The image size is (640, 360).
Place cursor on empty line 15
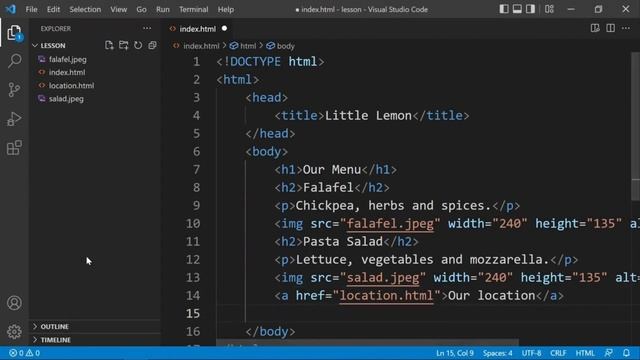tap(424, 313)
